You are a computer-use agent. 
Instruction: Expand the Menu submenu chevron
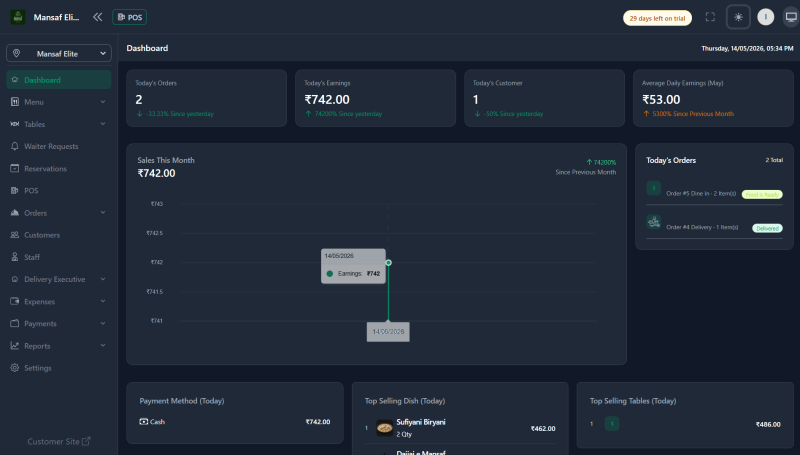(103, 102)
